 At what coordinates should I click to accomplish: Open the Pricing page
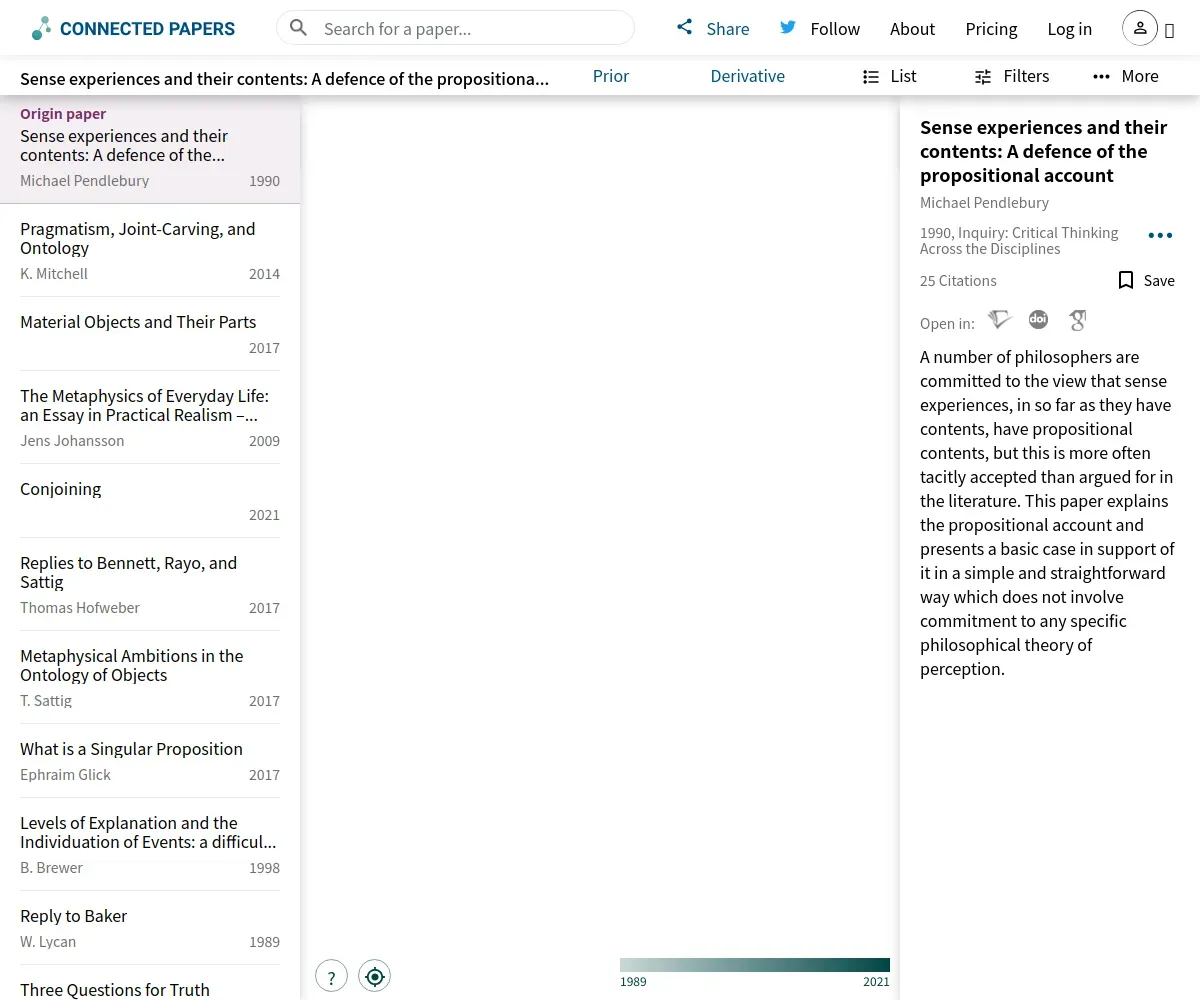coord(991,29)
